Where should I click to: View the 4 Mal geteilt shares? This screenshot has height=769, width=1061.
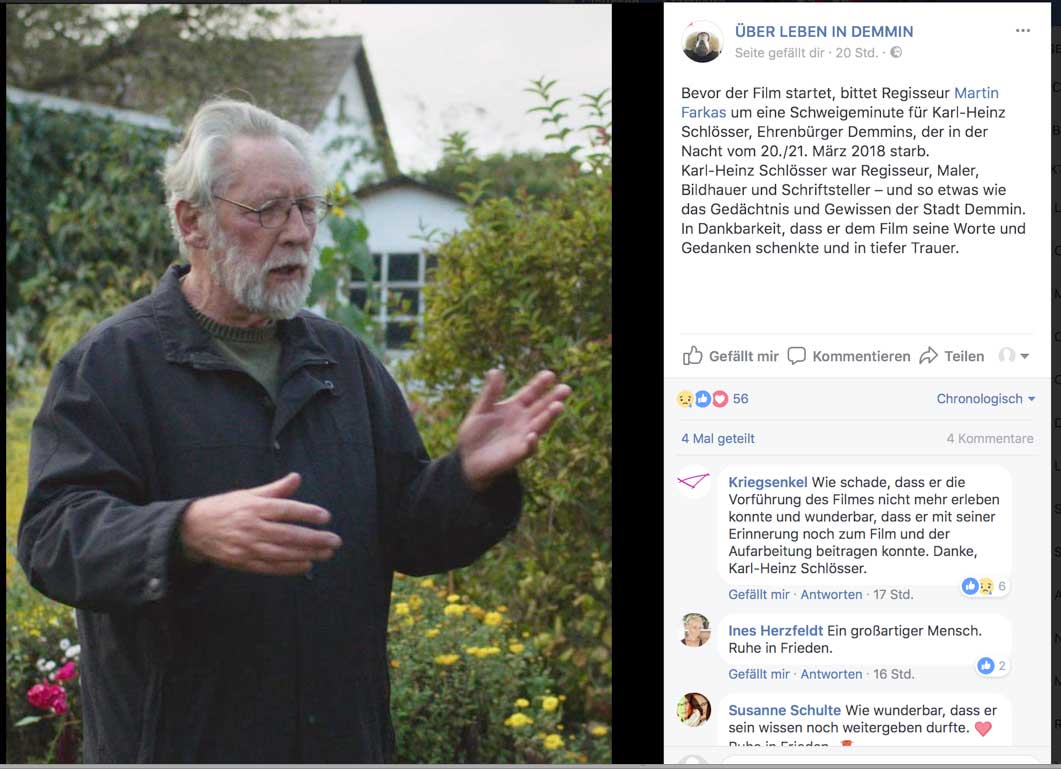[x=717, y=439]
